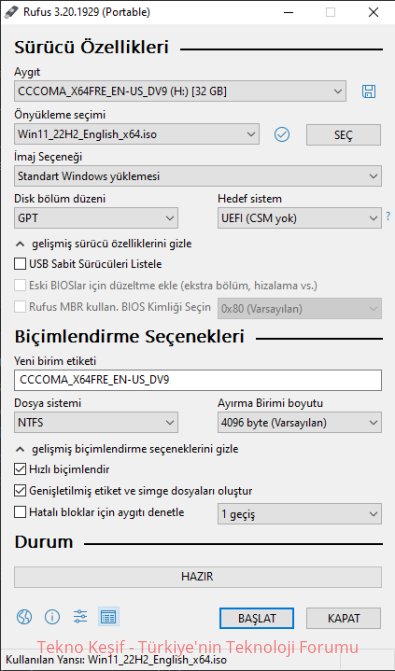Click the BAŞLAT button

click(257, 618)
